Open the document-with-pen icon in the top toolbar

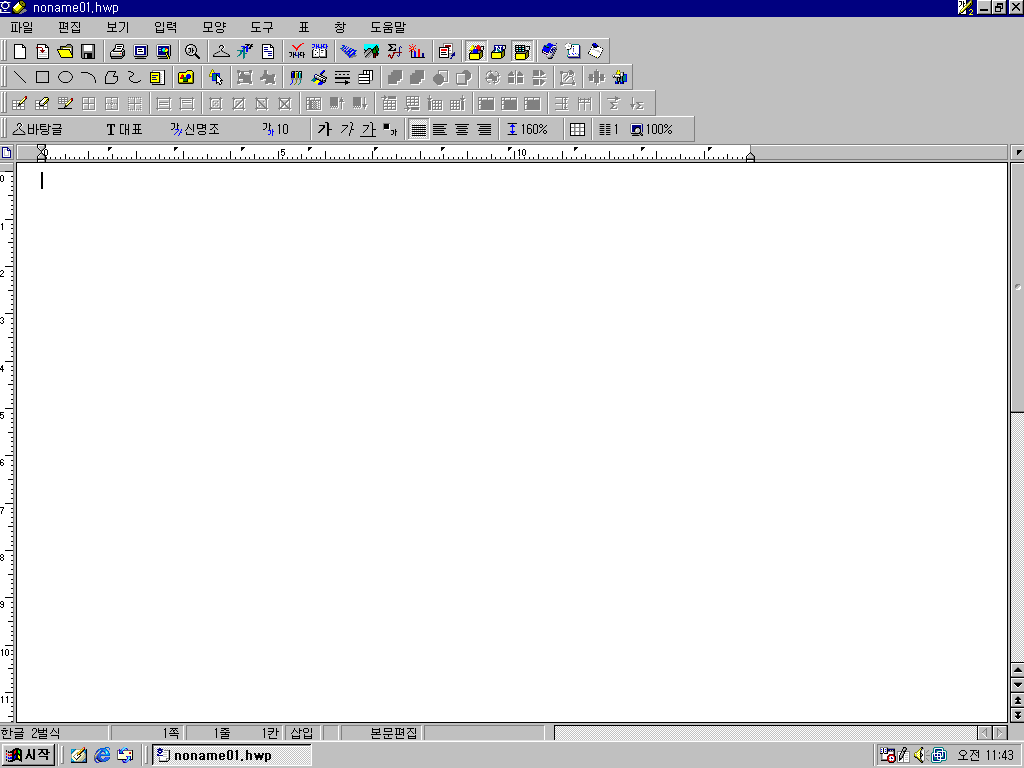tap(447, 52)
